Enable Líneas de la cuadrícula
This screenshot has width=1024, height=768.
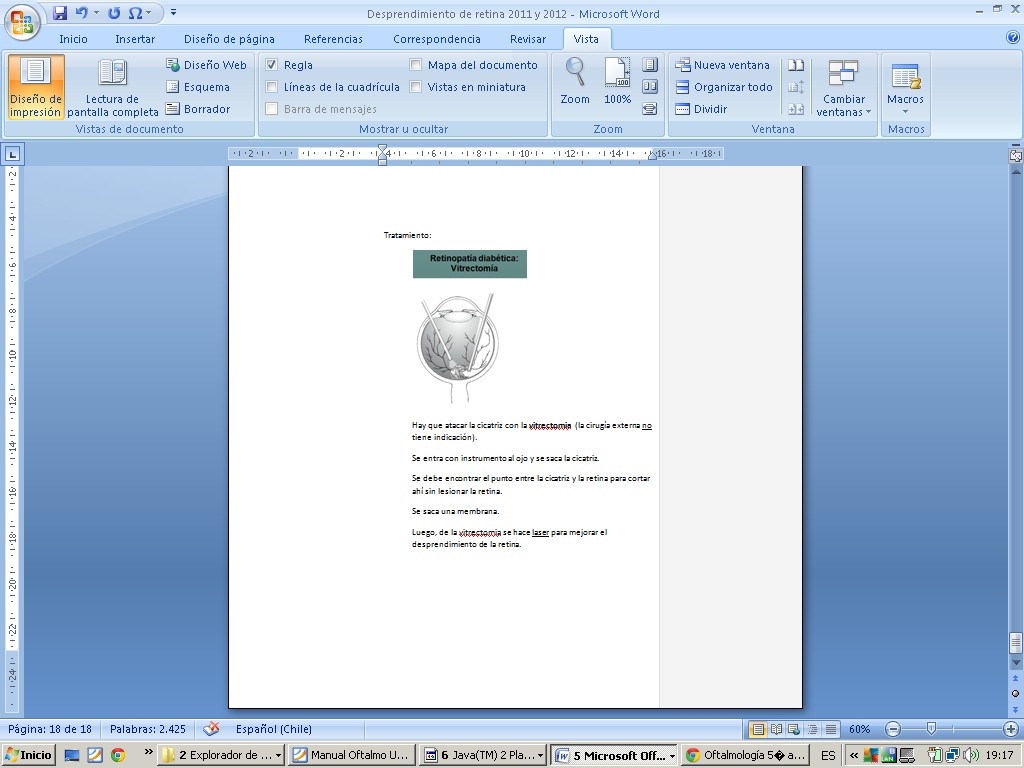coord(272,87)
